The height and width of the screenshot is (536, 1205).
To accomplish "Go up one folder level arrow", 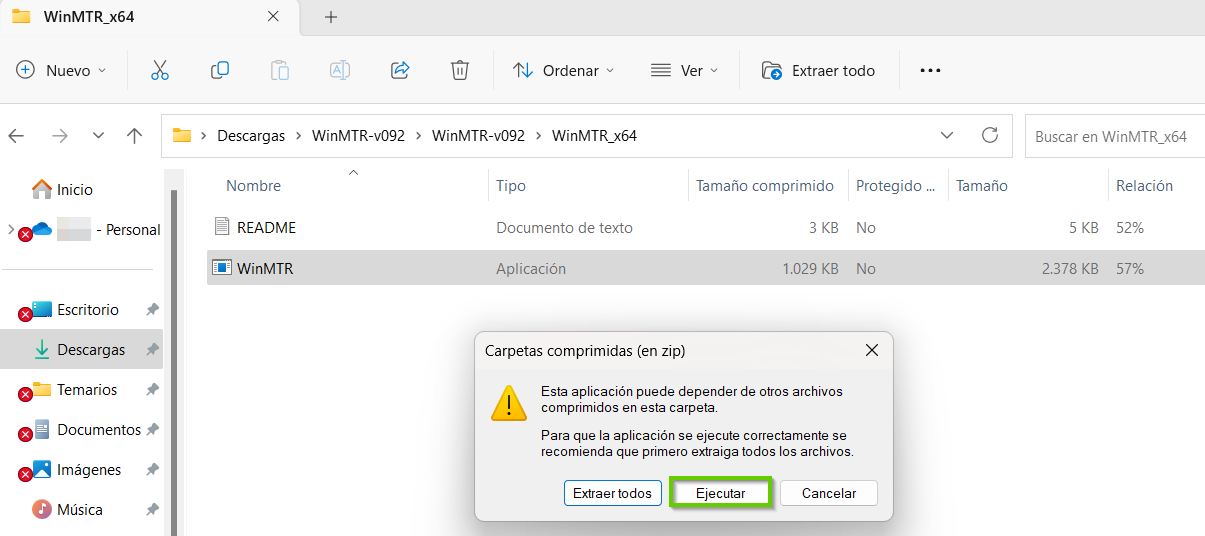I will pyautogui.click(x=135, y=136).
